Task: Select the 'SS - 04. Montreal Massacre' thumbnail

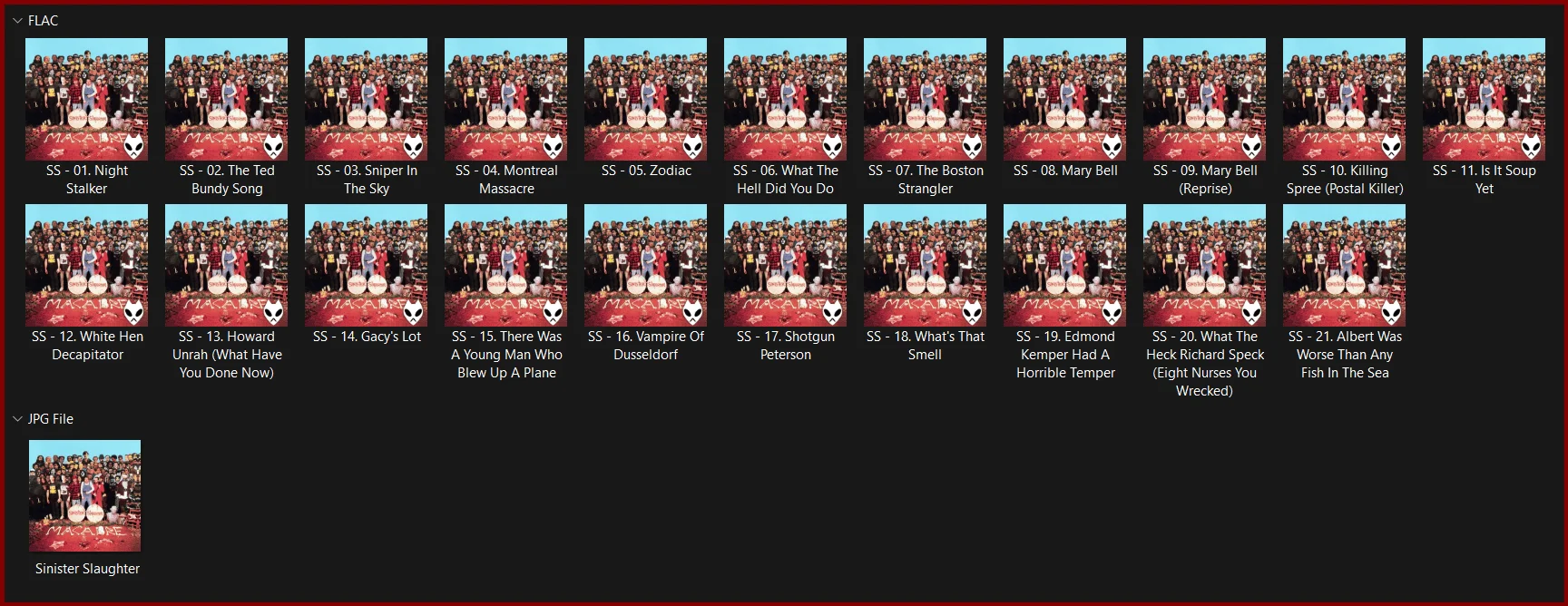Action: (506, 99)
